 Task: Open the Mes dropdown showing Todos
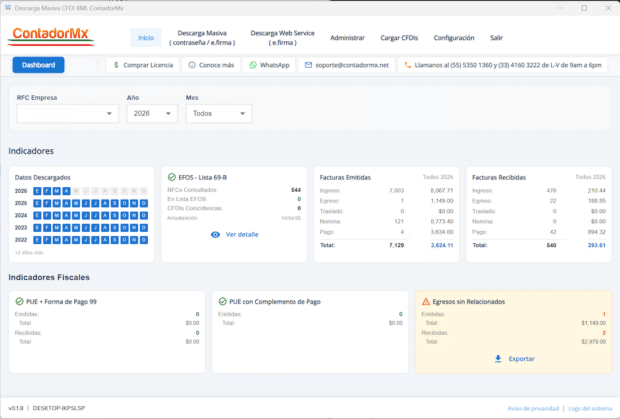click(x=219, y=113)
